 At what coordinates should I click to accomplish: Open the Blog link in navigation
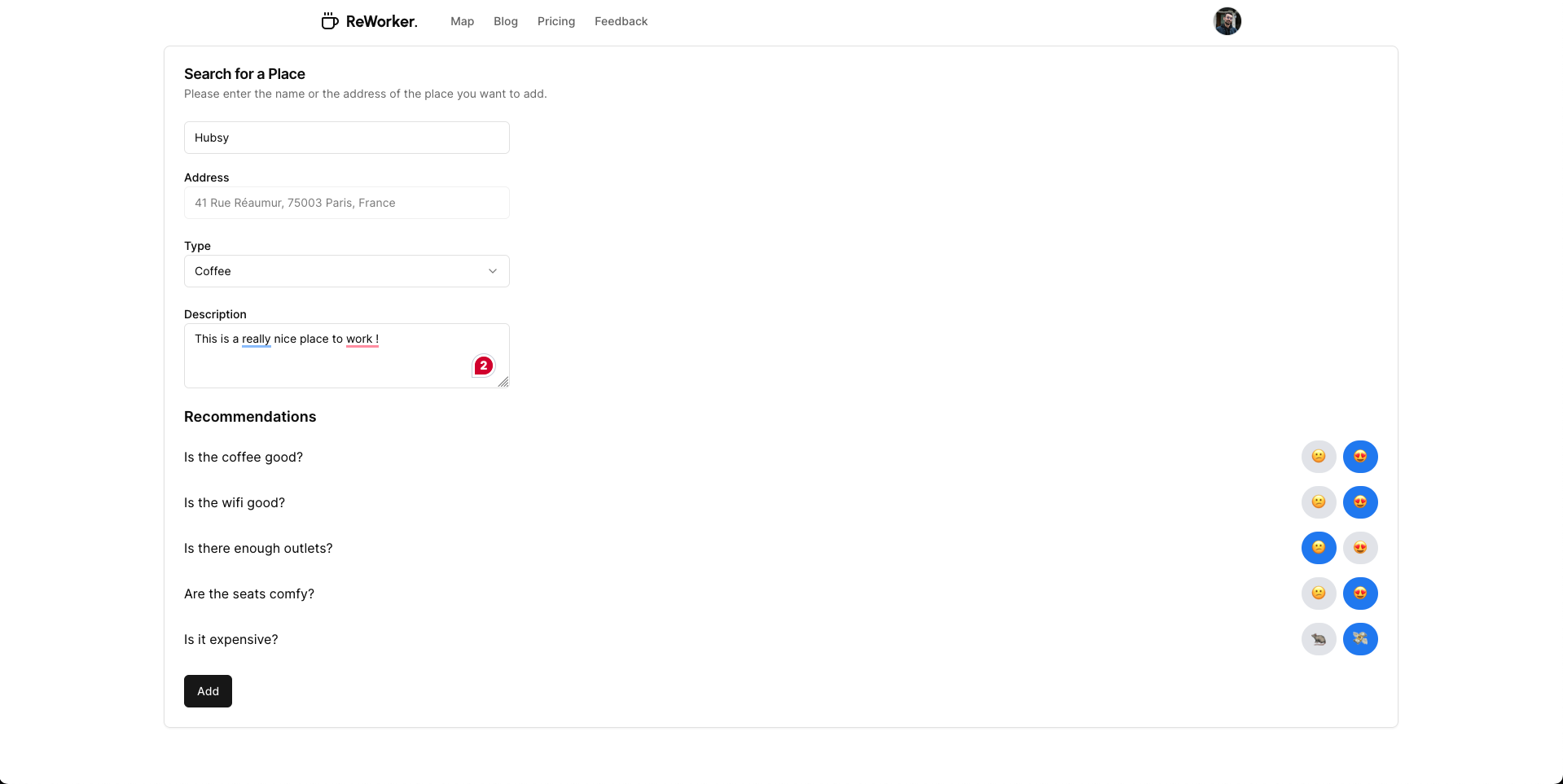[506, 21]
